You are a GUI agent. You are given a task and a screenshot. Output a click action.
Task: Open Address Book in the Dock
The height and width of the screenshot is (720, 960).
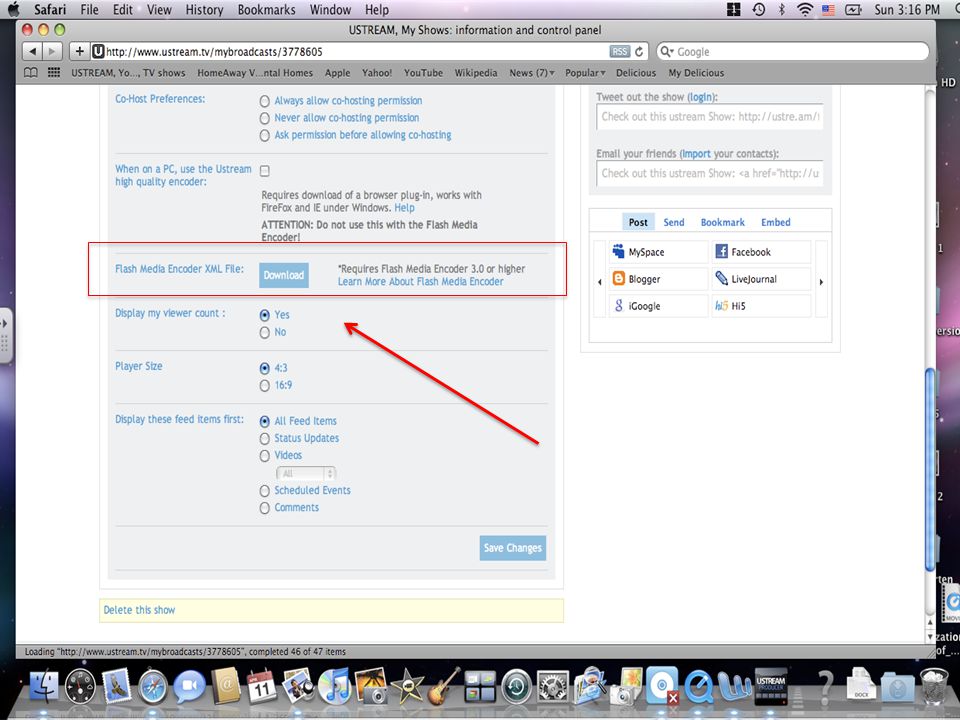coord(226,686)
